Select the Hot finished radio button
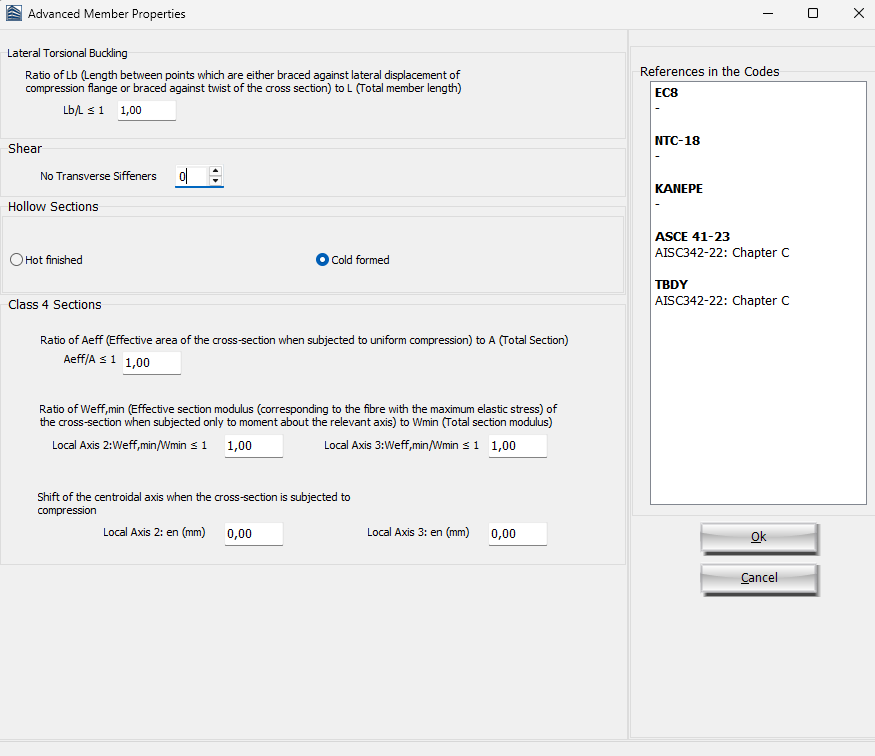The image size is (875, 756). [16, 260]
